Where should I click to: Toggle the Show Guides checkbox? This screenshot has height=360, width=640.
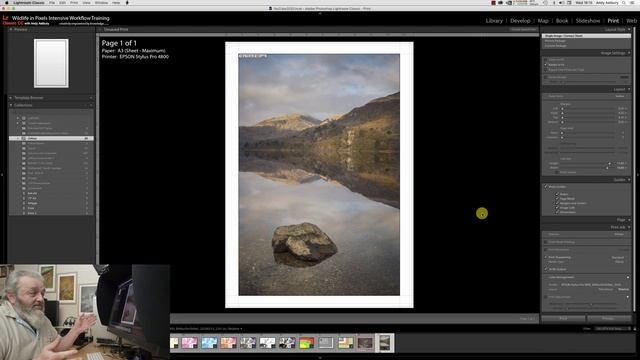(x=546, y=187)
